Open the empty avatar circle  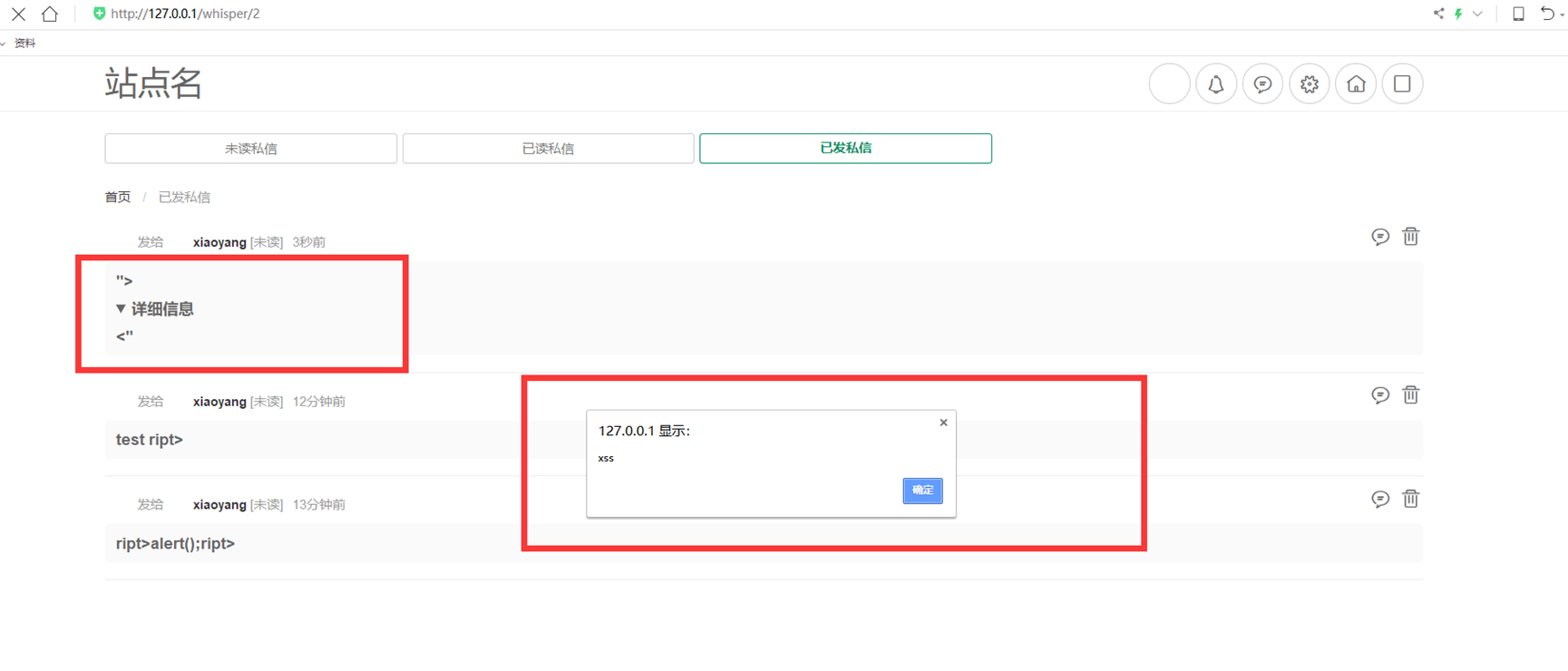pyautogui.click(x=1169, y=83)
